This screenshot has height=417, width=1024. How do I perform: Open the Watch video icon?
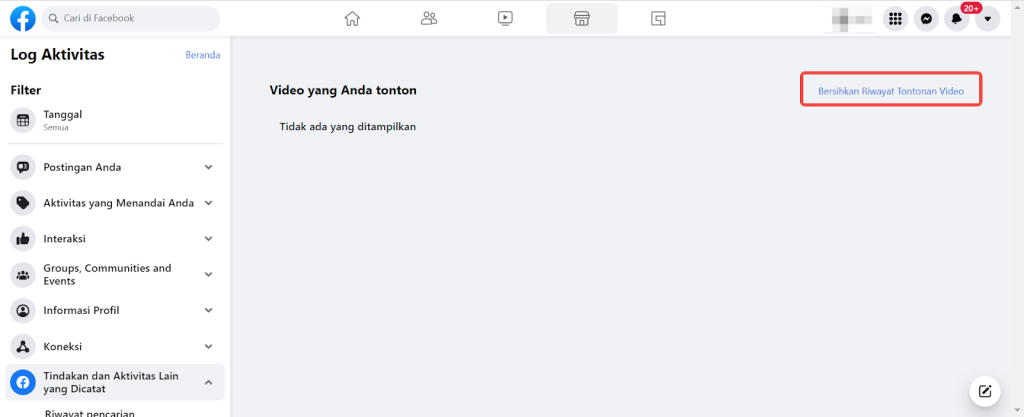(505, 18)
